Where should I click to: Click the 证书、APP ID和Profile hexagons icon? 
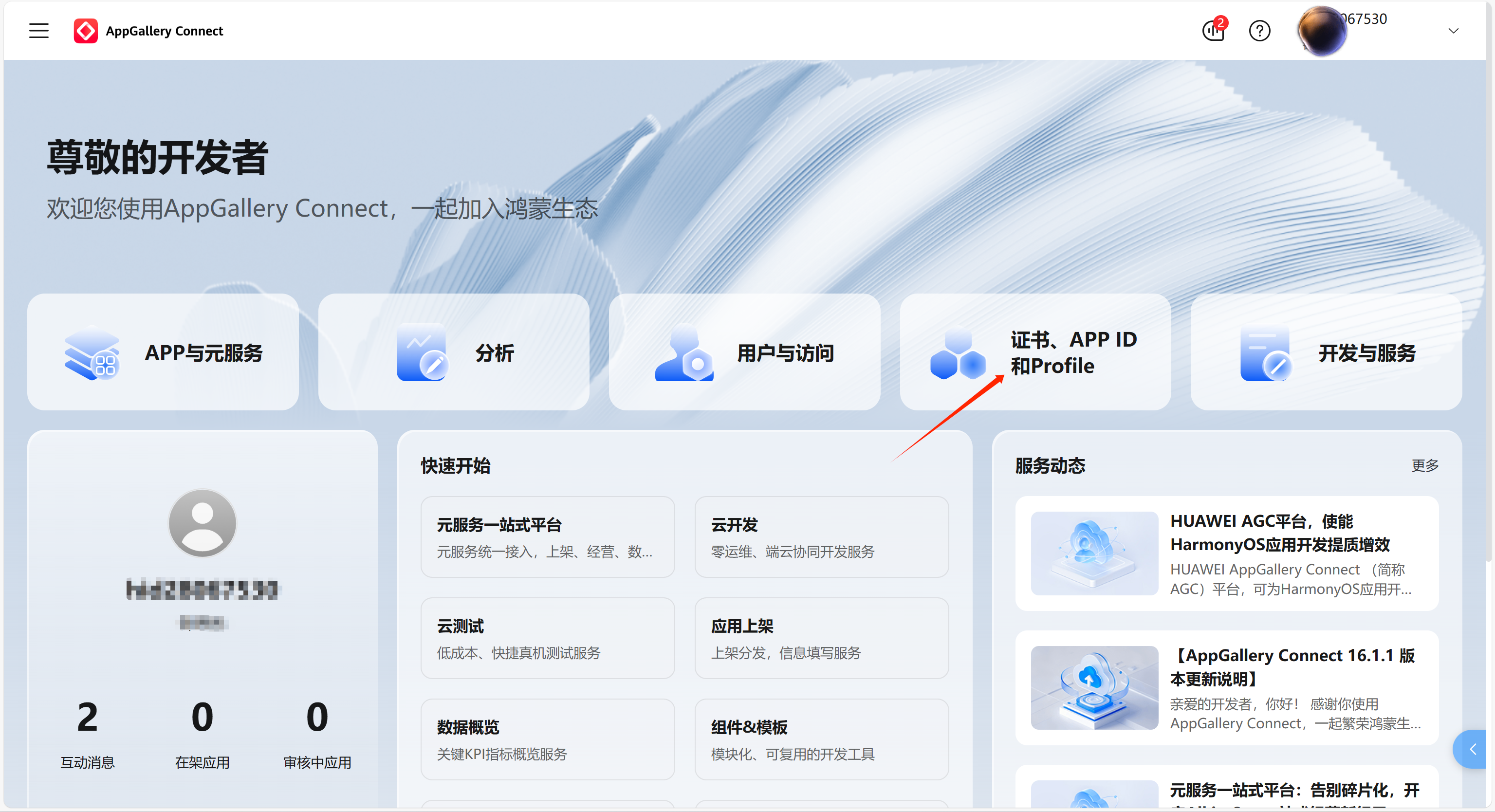pyautogui.click(x=958, y=354)
